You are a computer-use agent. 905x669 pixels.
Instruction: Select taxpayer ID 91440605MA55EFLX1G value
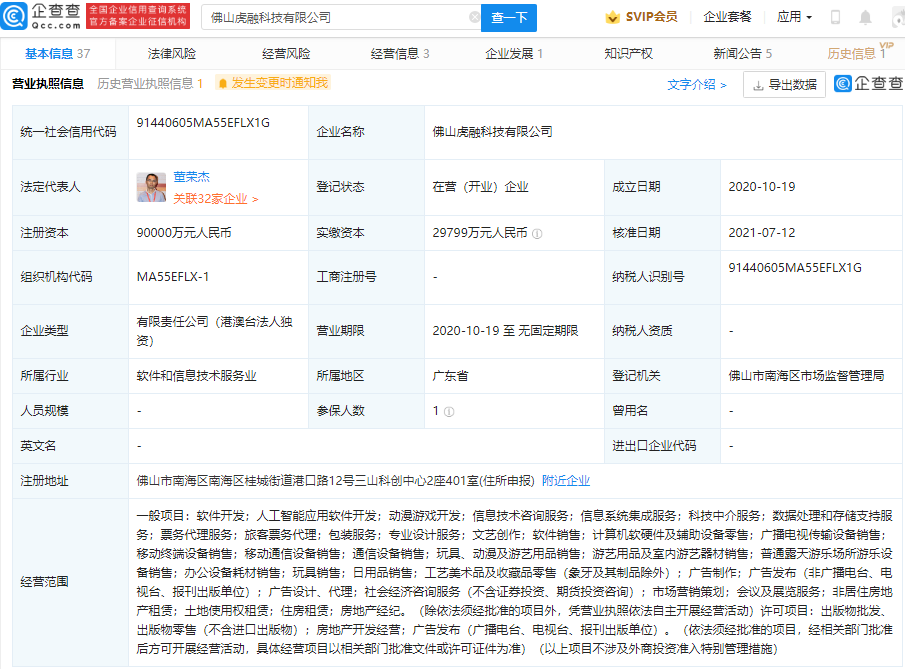(x=795, y=267)
